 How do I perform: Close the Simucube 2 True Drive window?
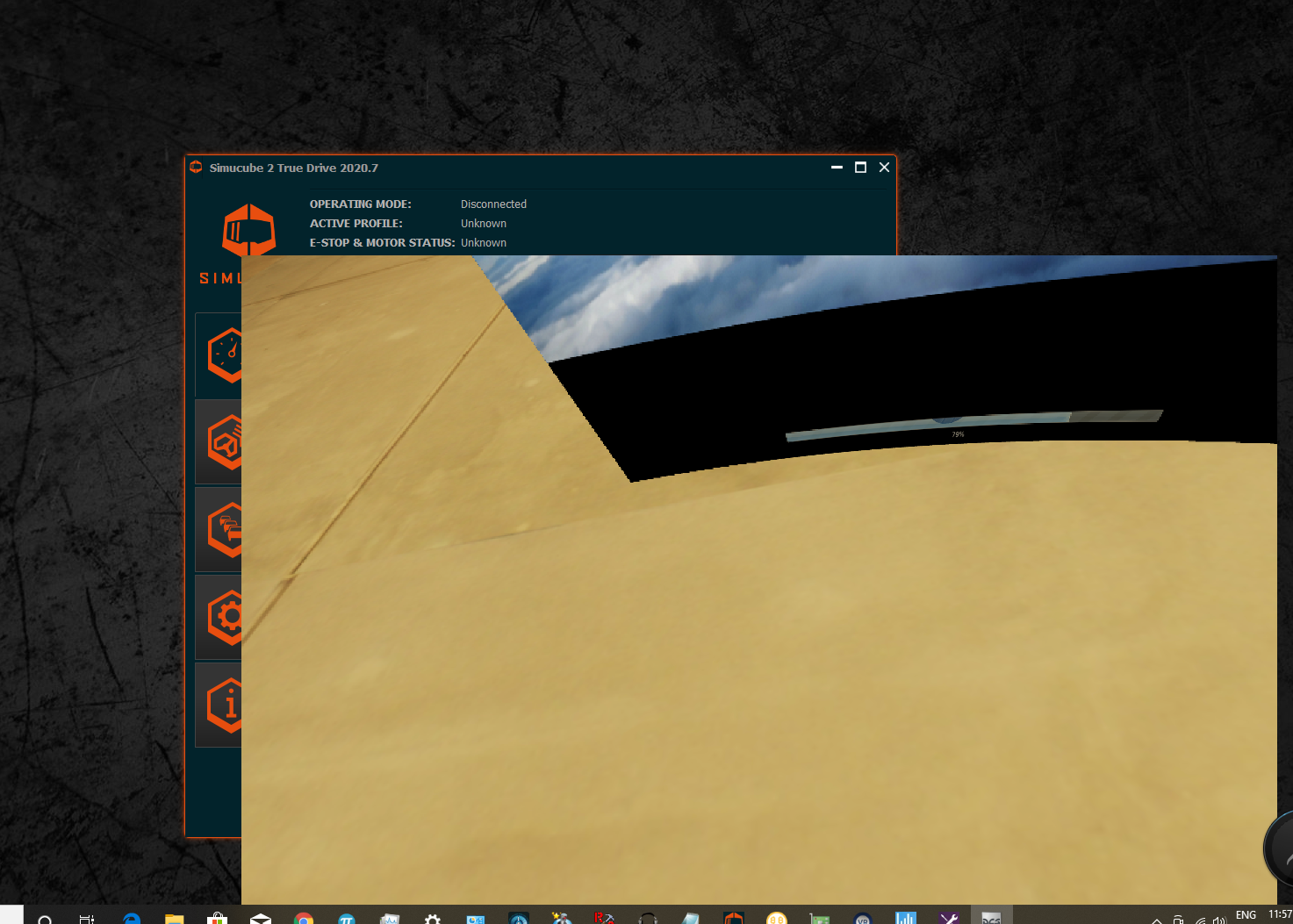point(884,168)
